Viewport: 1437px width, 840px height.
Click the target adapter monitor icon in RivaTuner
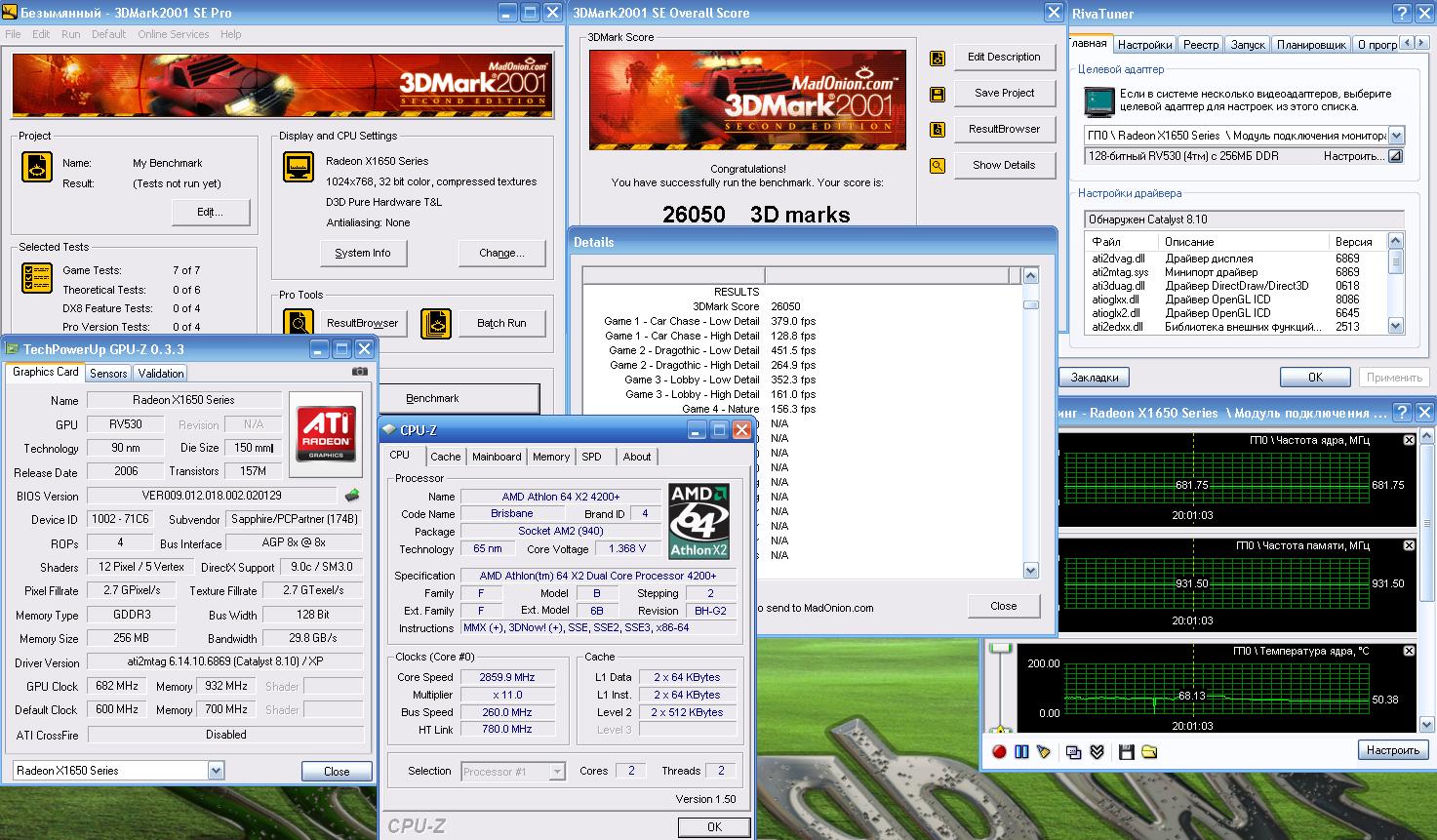coord(1099,101)
